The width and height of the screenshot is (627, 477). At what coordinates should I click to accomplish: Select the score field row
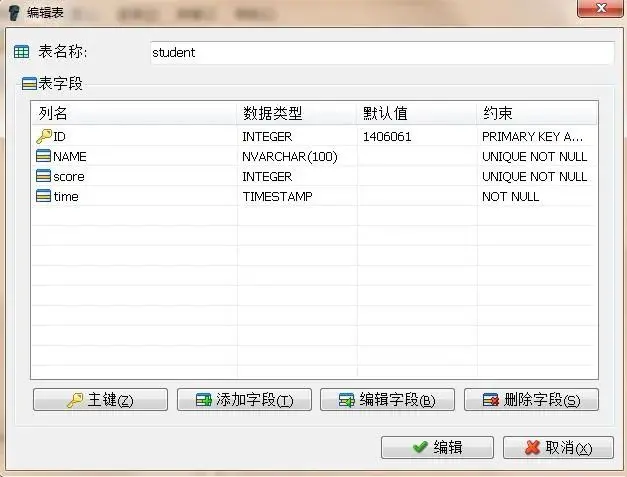coord(315,176)
